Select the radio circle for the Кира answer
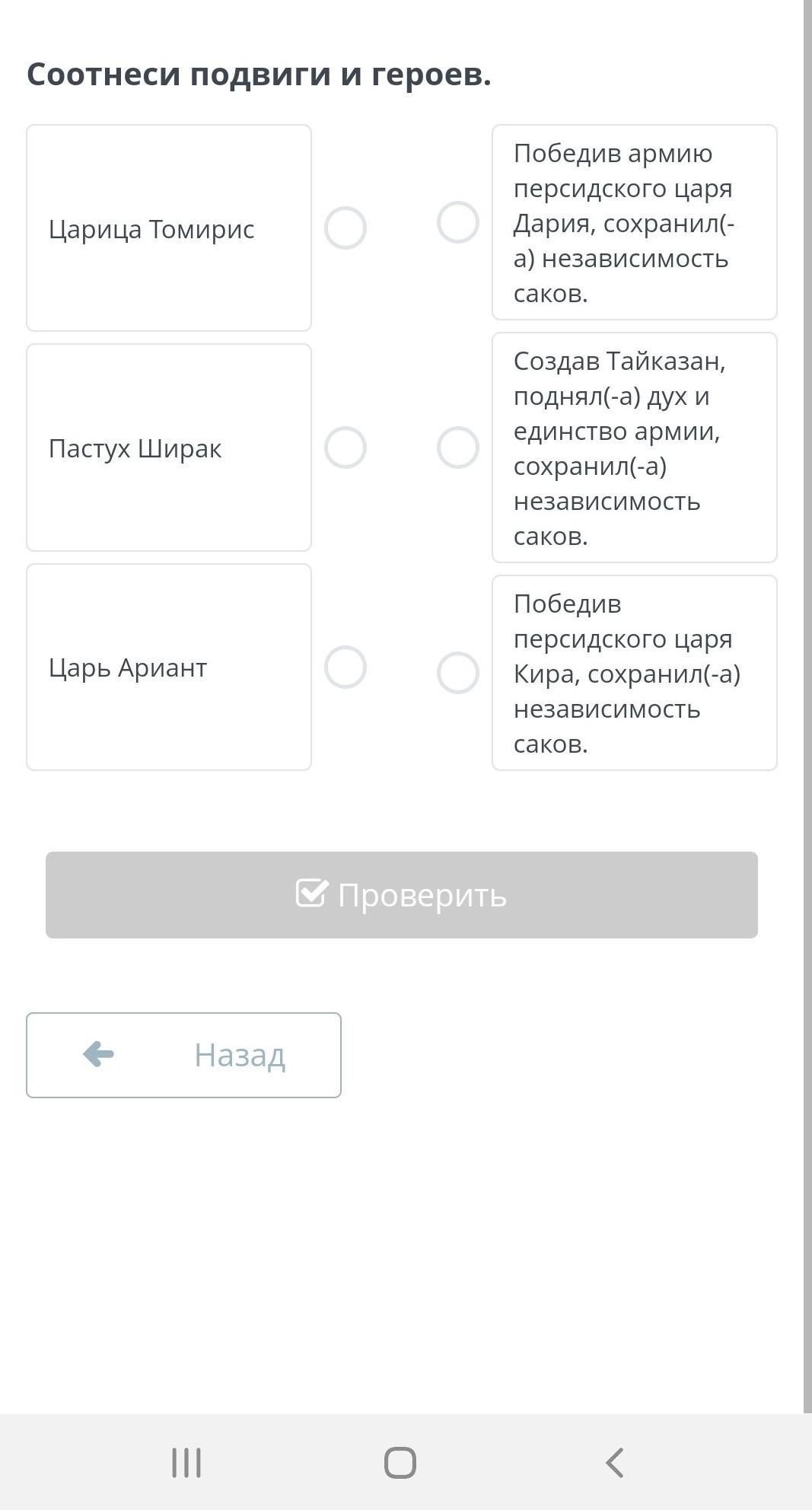This screenshot has width=812, height=1510. click(x=458, y=673)
